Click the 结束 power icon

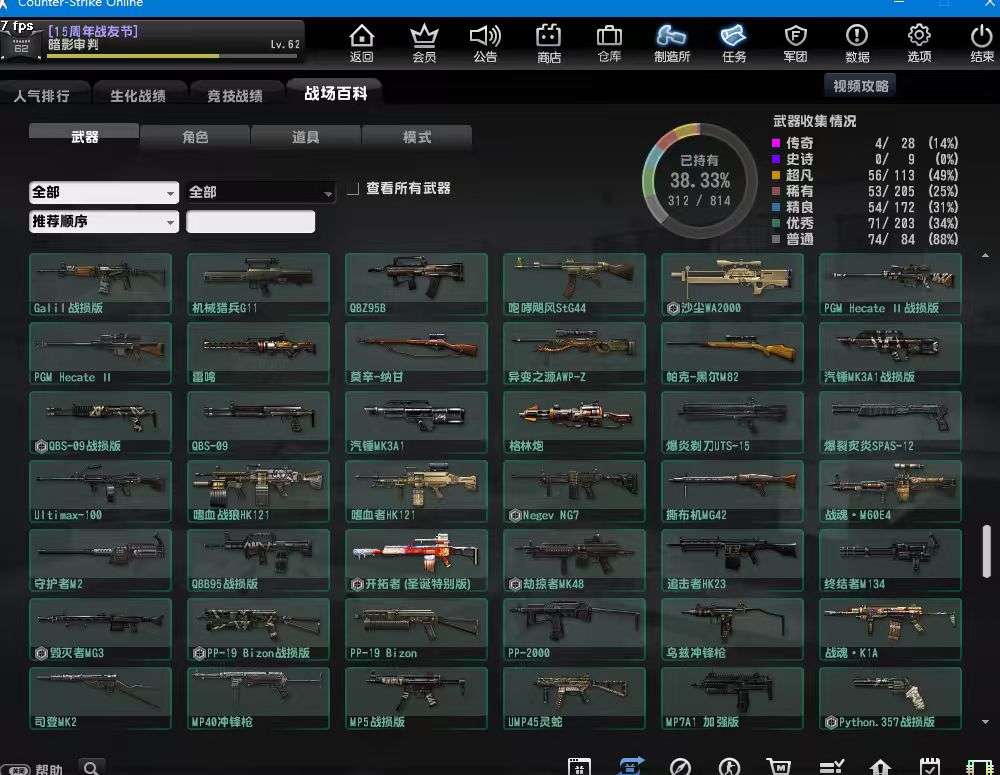point(982,43)
